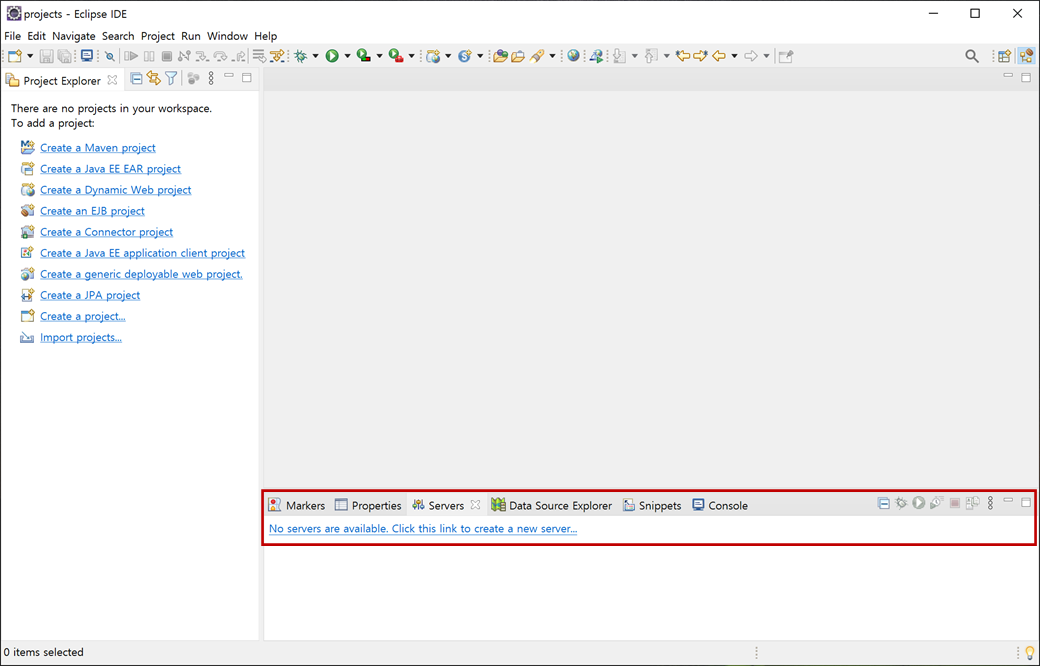The width and height of the screenshot is (1040, 666).
Task: Click Create a Dynamic Web project link
Action: pos(115,190)
